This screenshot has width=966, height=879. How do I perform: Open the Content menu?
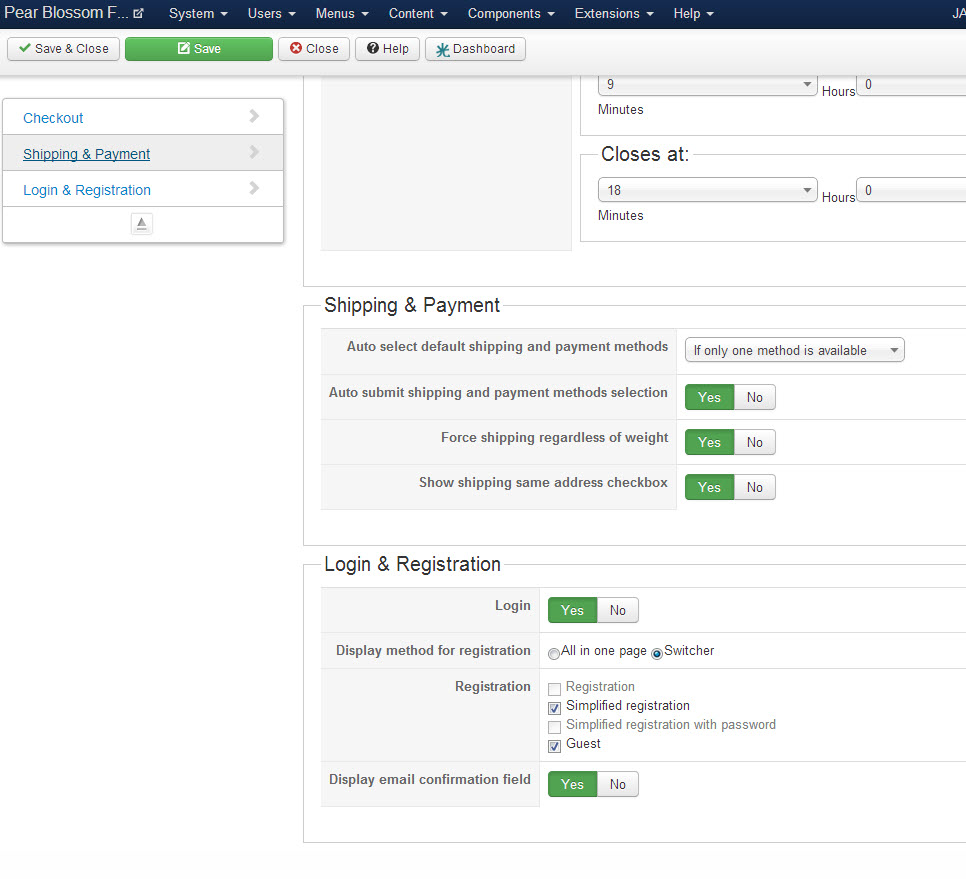[x=418, y=14]
